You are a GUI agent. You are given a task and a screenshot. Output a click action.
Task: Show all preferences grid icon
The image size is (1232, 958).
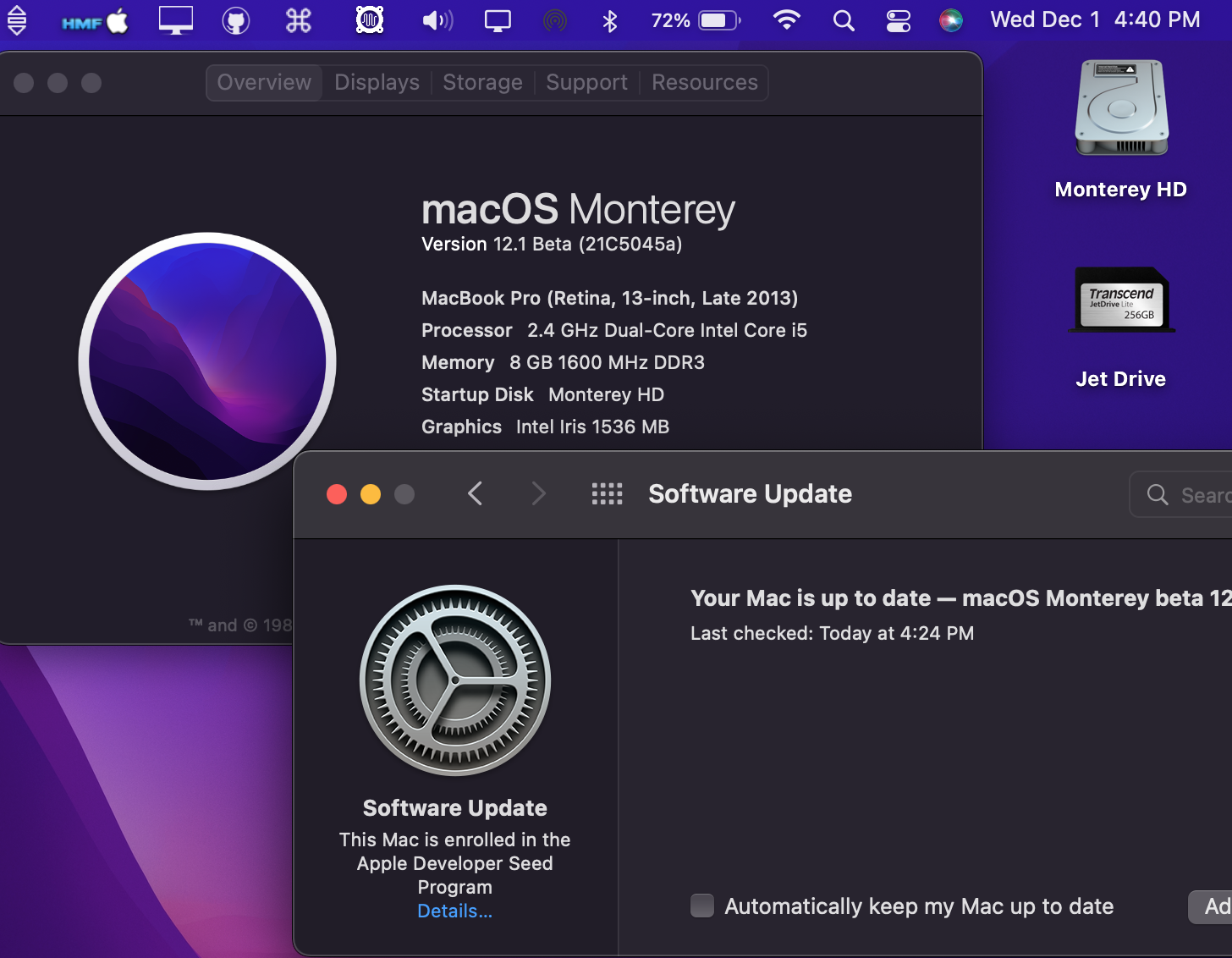tap(607, 493)
